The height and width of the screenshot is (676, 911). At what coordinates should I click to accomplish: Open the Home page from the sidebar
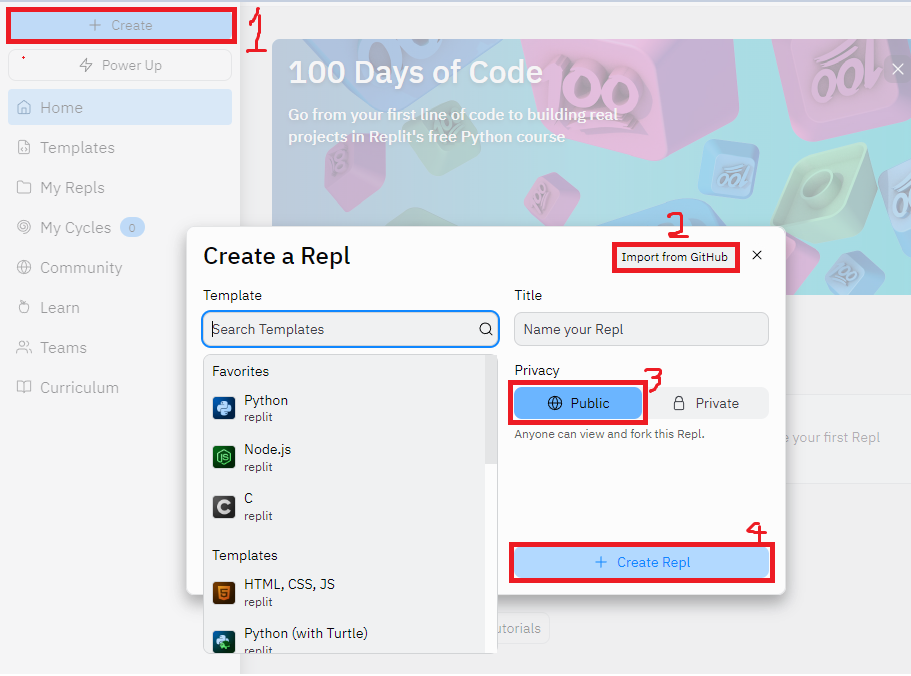point(120,107)
